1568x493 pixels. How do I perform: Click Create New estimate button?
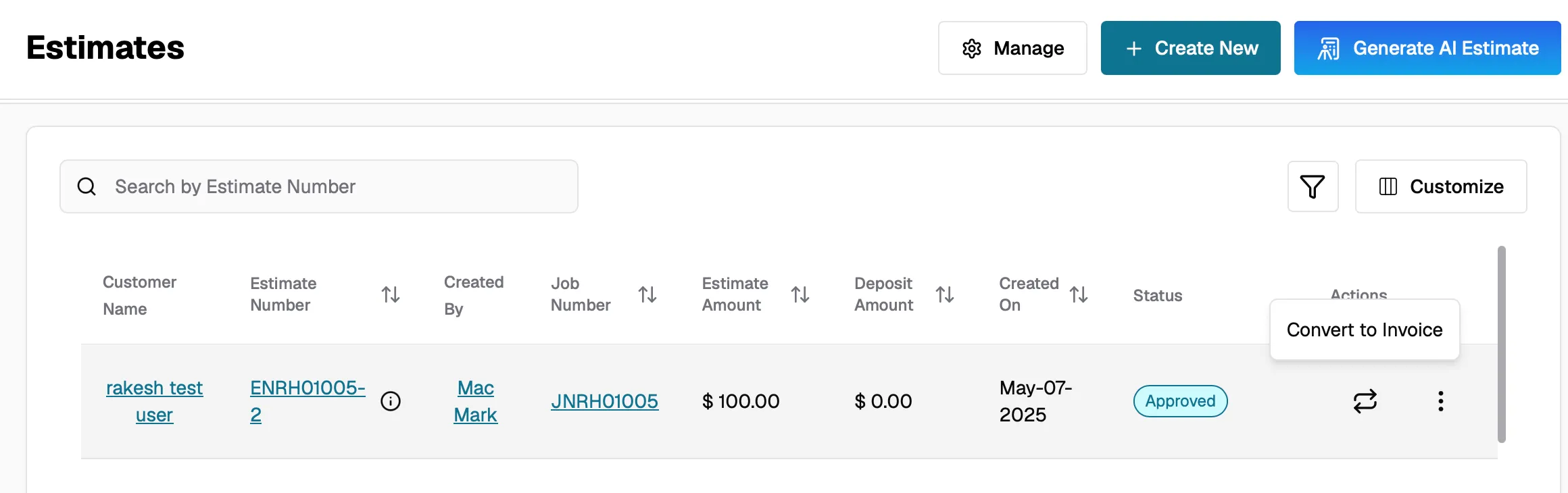tap(1190, 48)
